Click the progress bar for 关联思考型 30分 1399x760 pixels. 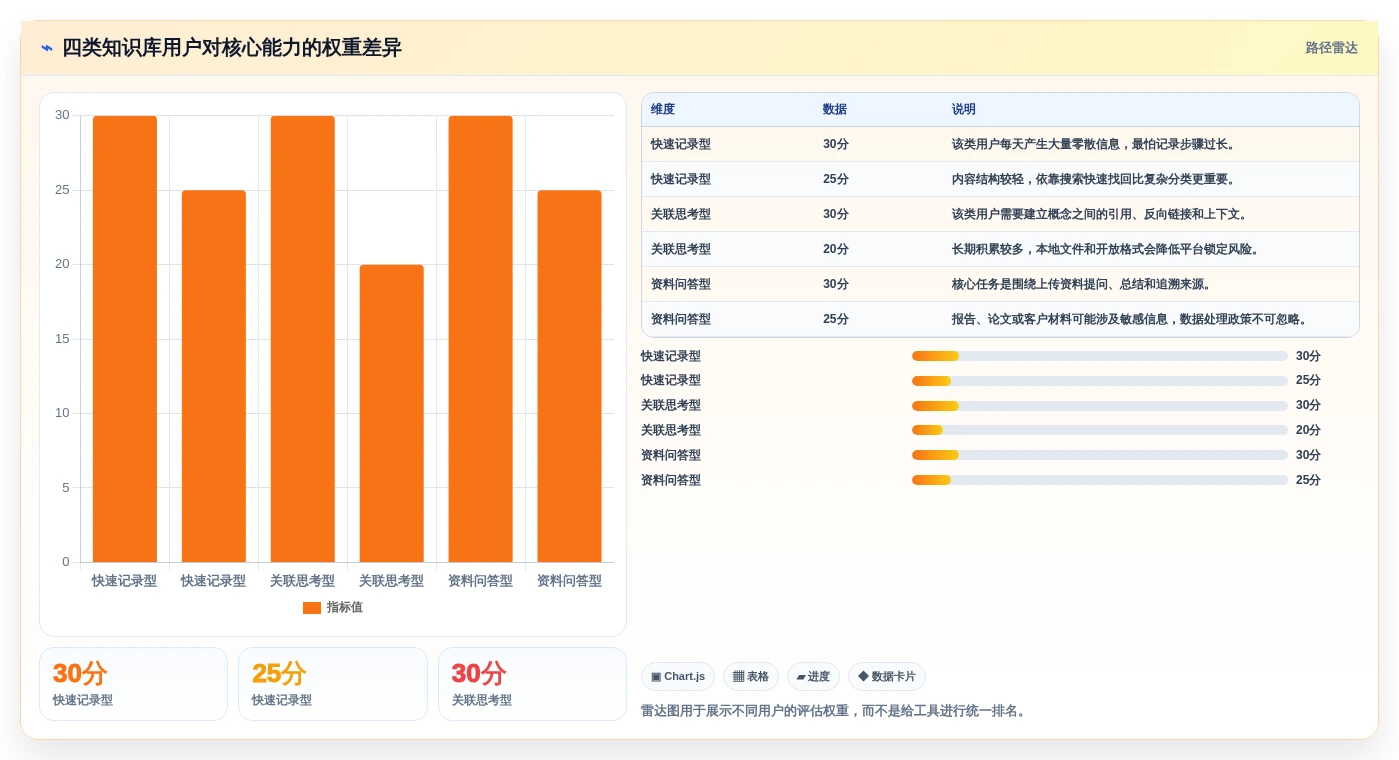1100,406
